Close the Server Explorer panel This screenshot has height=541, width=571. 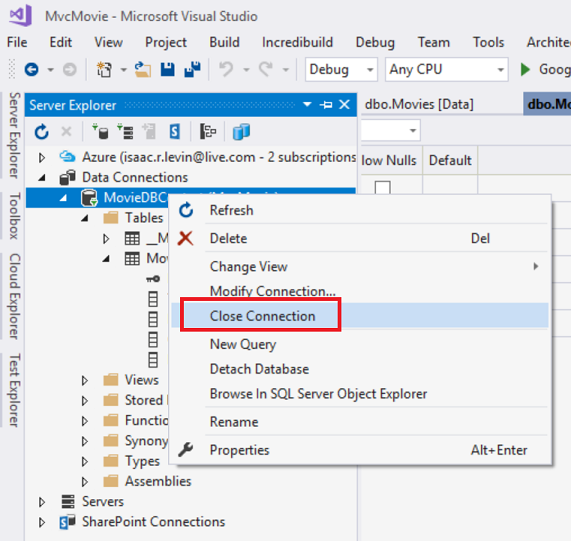(x=344, y=105)
